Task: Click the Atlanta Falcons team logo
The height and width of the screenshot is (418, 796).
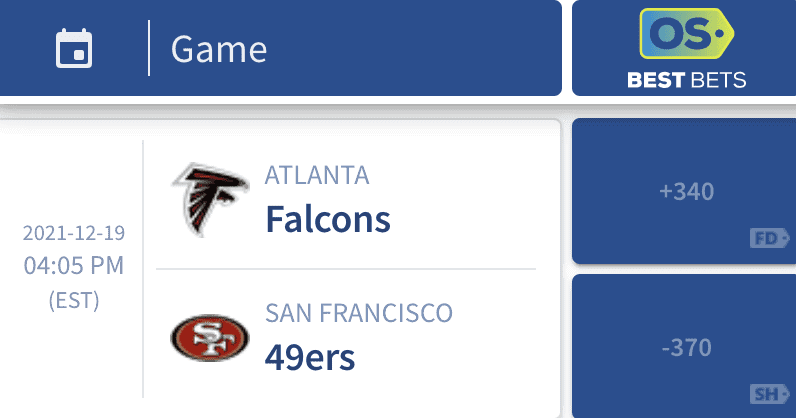Action: 210,199
